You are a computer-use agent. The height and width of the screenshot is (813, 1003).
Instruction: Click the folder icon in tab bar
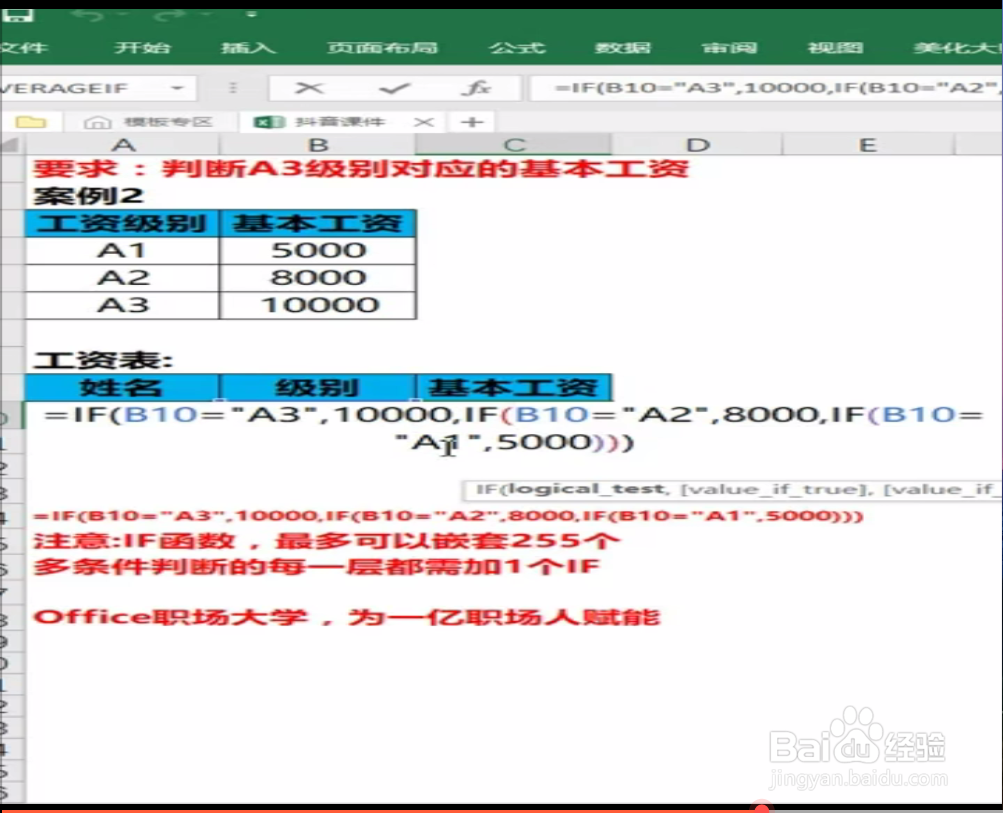pos(31,122)
